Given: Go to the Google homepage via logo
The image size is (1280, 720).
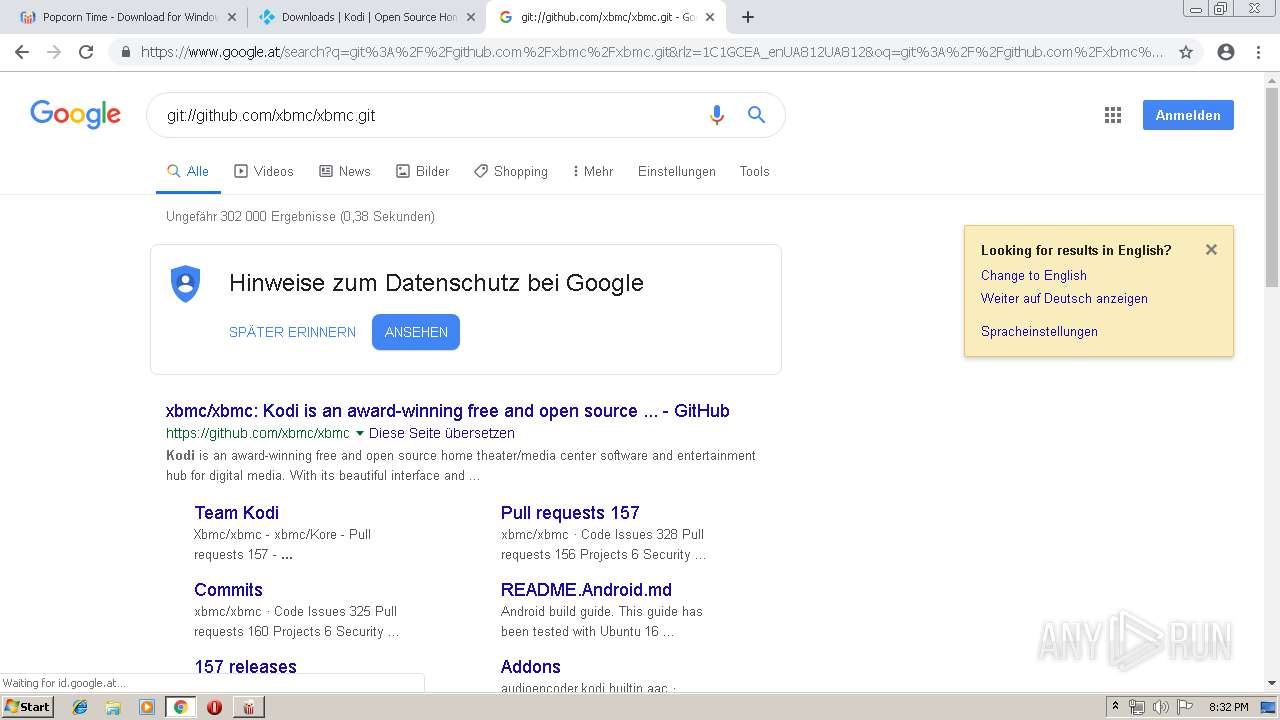Looking at the screenshot, I should pos(75,114).
